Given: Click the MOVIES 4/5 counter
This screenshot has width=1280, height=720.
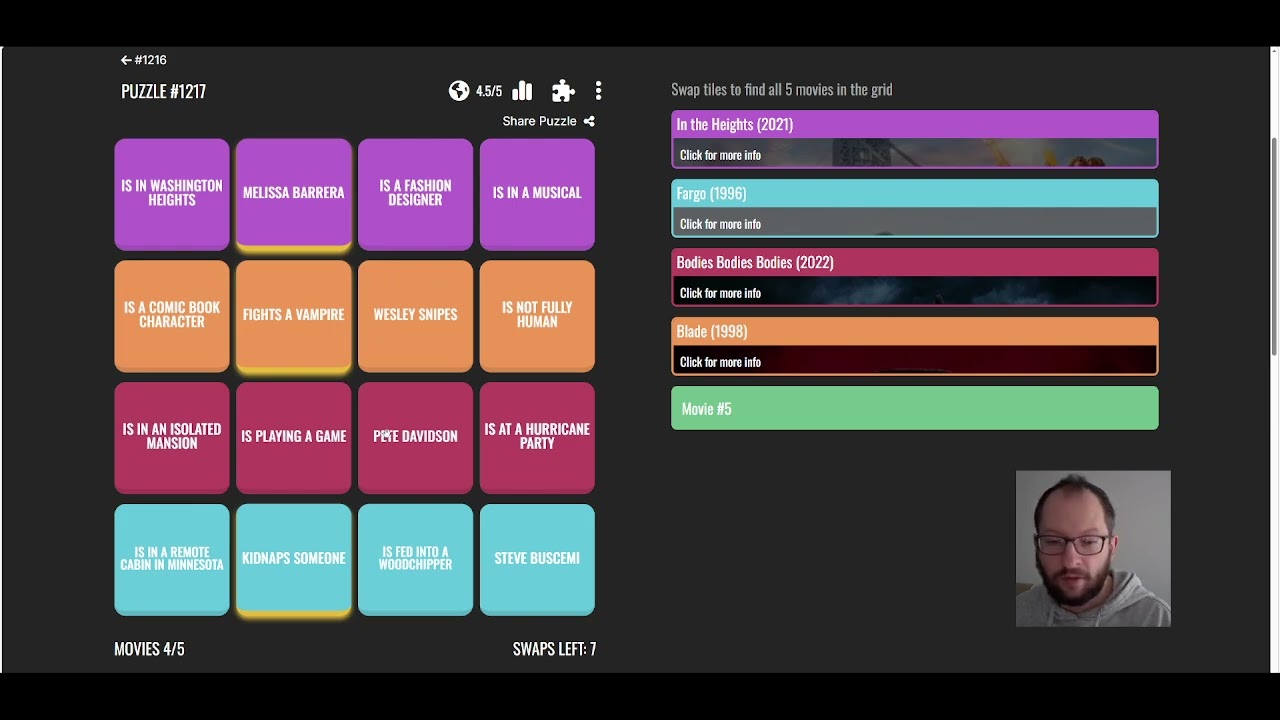Looking at the screenshot, I should point(149,649).
